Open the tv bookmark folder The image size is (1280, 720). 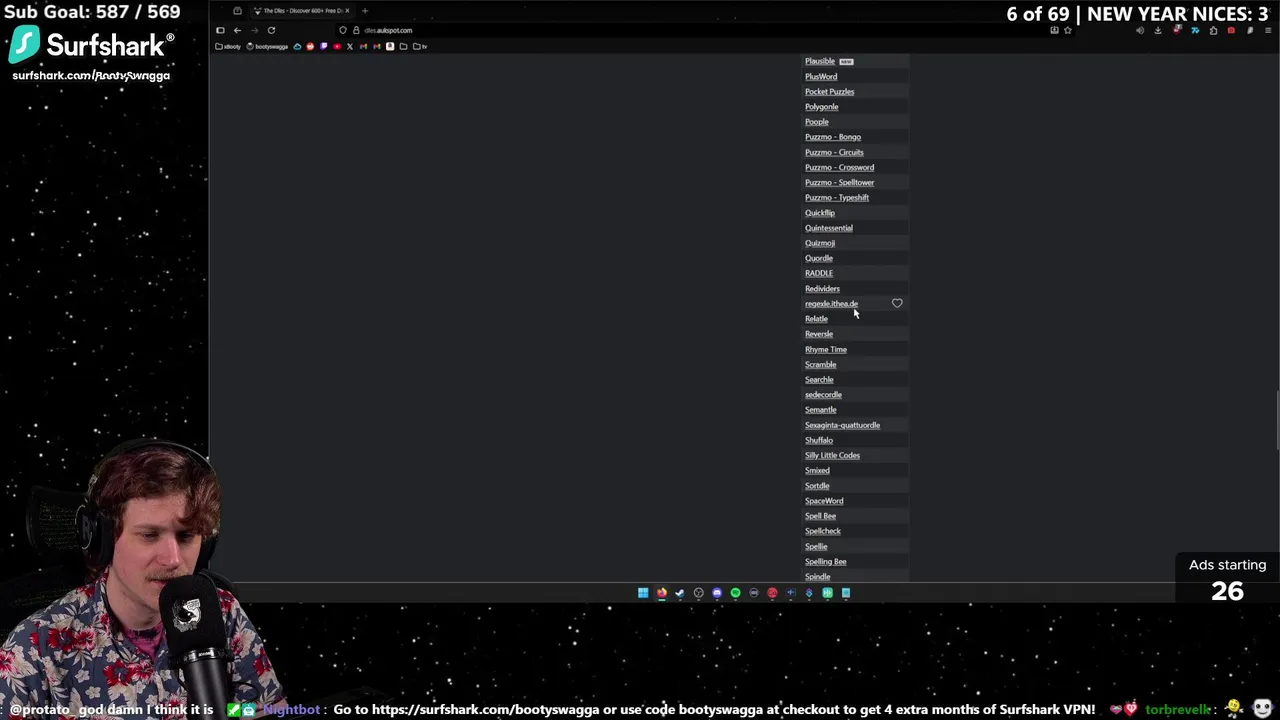coord(420,46)
